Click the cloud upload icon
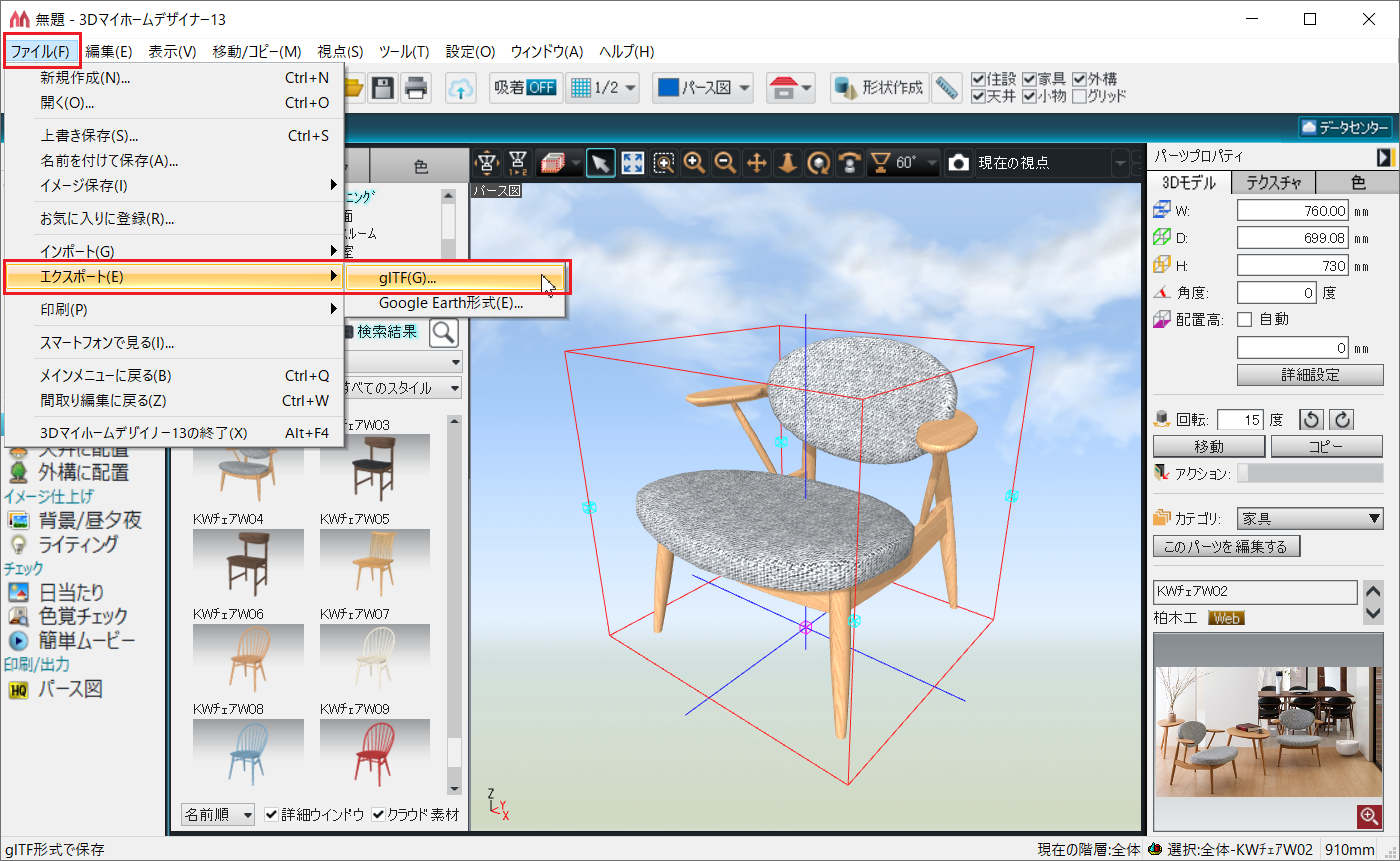The height and width of the screenshot is (861, 1400). tap(460, 88)
